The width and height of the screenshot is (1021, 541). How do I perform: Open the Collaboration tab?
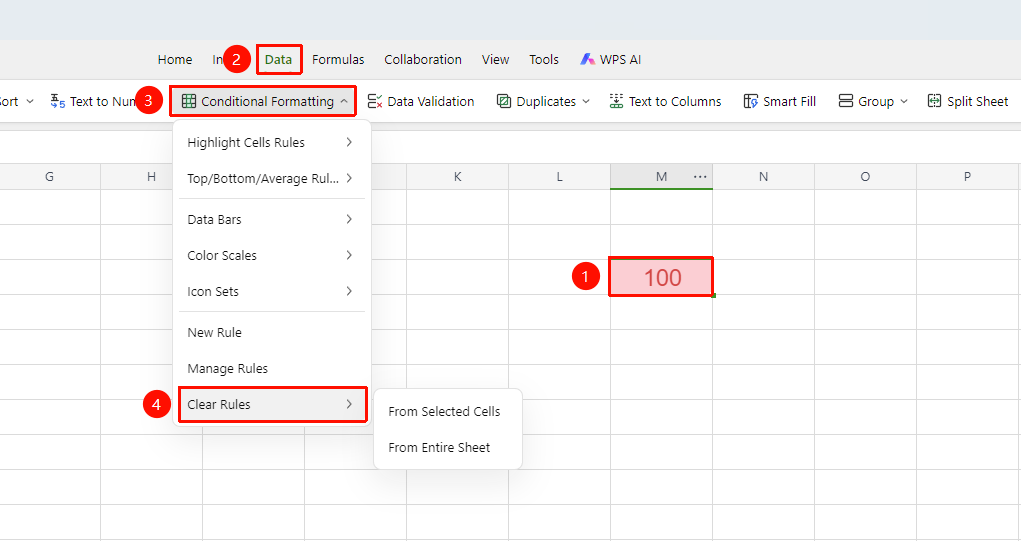click(423, 59)
